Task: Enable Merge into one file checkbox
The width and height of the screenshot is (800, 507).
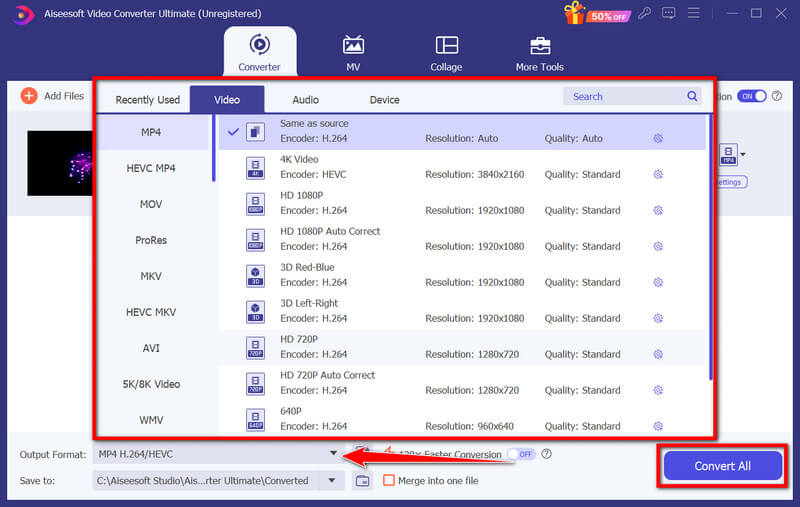Action: coord(389,481)
